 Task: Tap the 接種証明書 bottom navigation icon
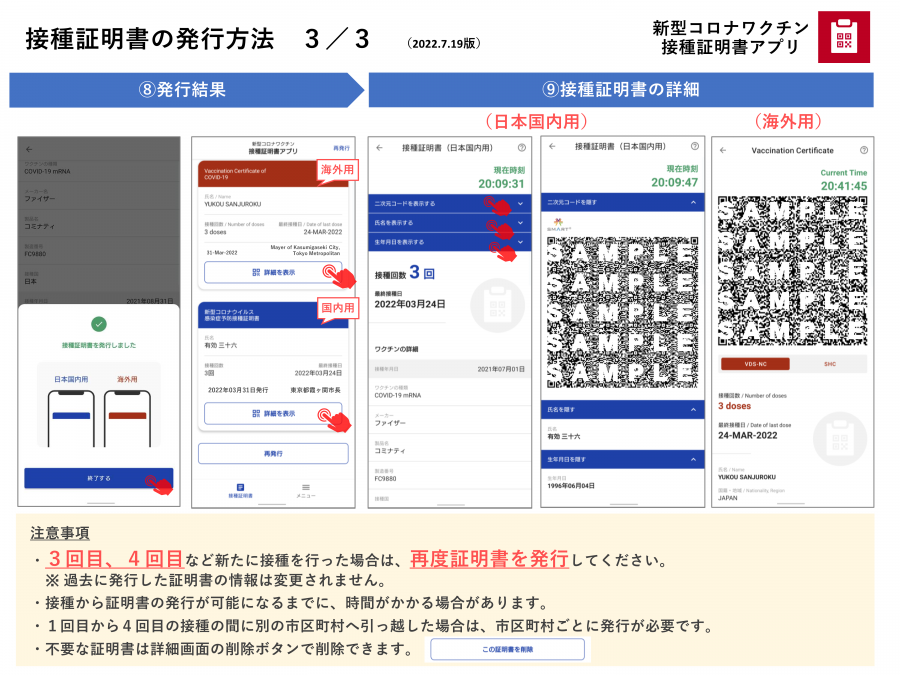(240, 487)
